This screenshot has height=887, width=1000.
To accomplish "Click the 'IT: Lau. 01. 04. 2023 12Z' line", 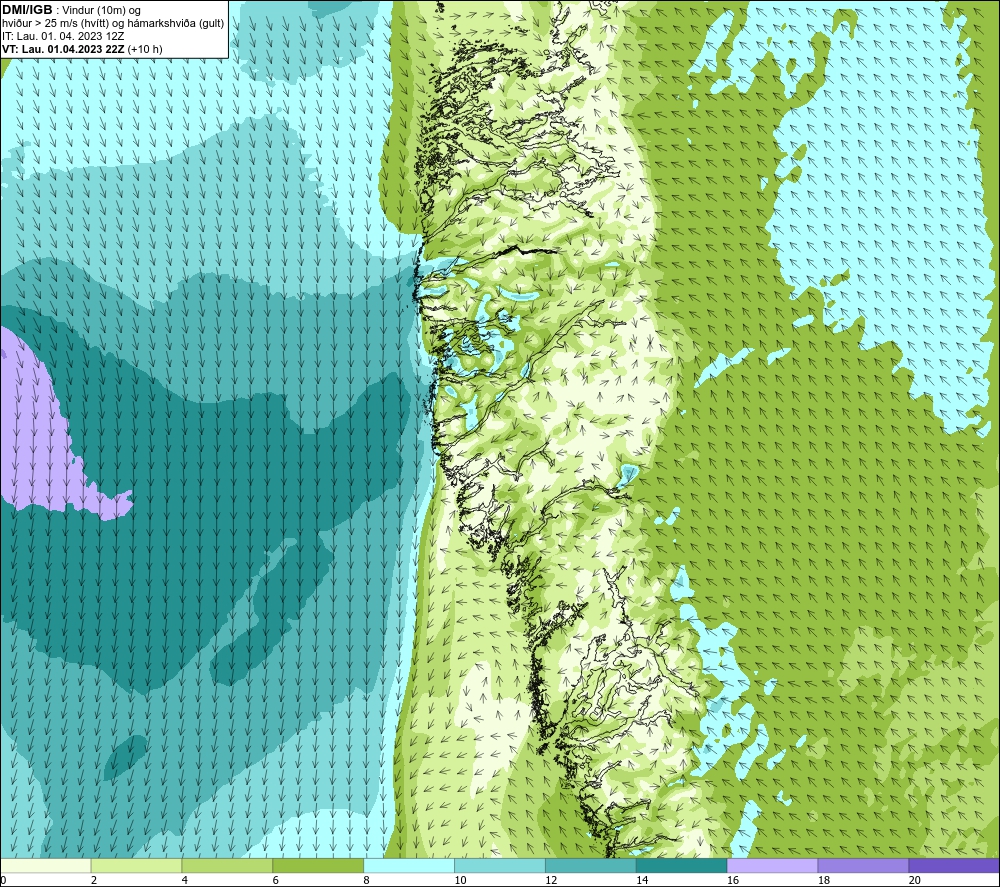I will (63, 36).
